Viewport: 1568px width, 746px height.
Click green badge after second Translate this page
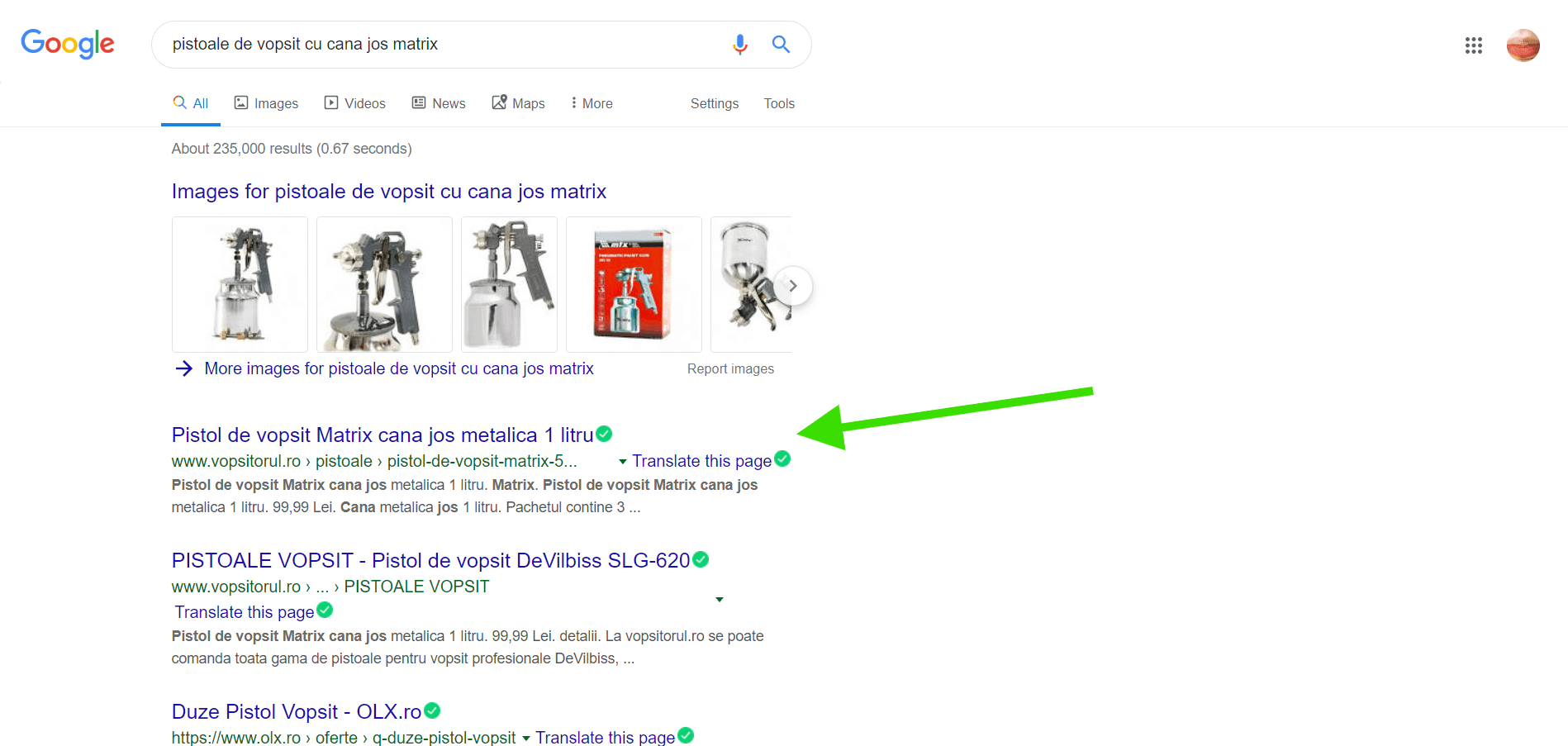tap(325, 610)
